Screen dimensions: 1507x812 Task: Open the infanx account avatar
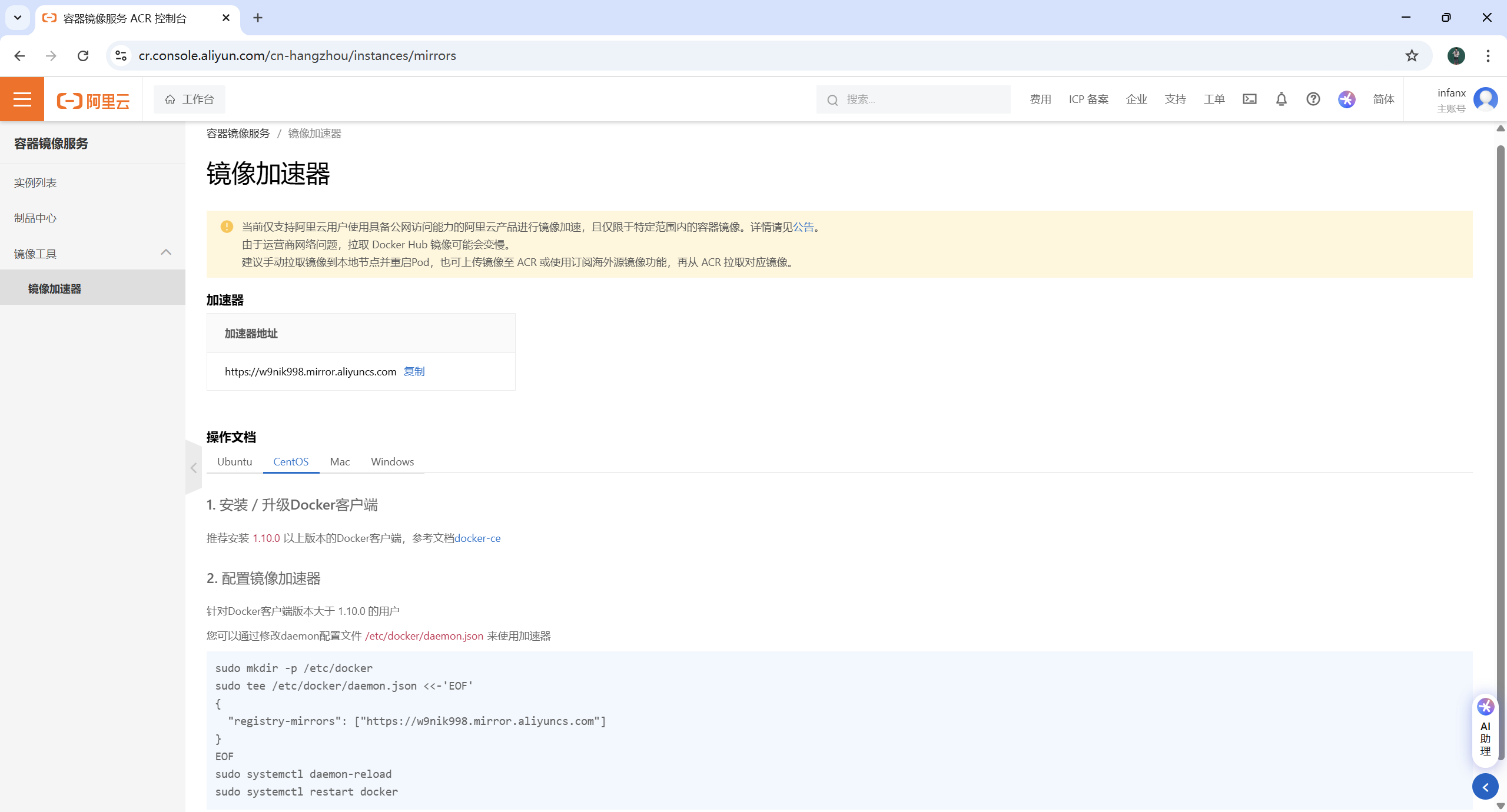tap(1485, 99)
